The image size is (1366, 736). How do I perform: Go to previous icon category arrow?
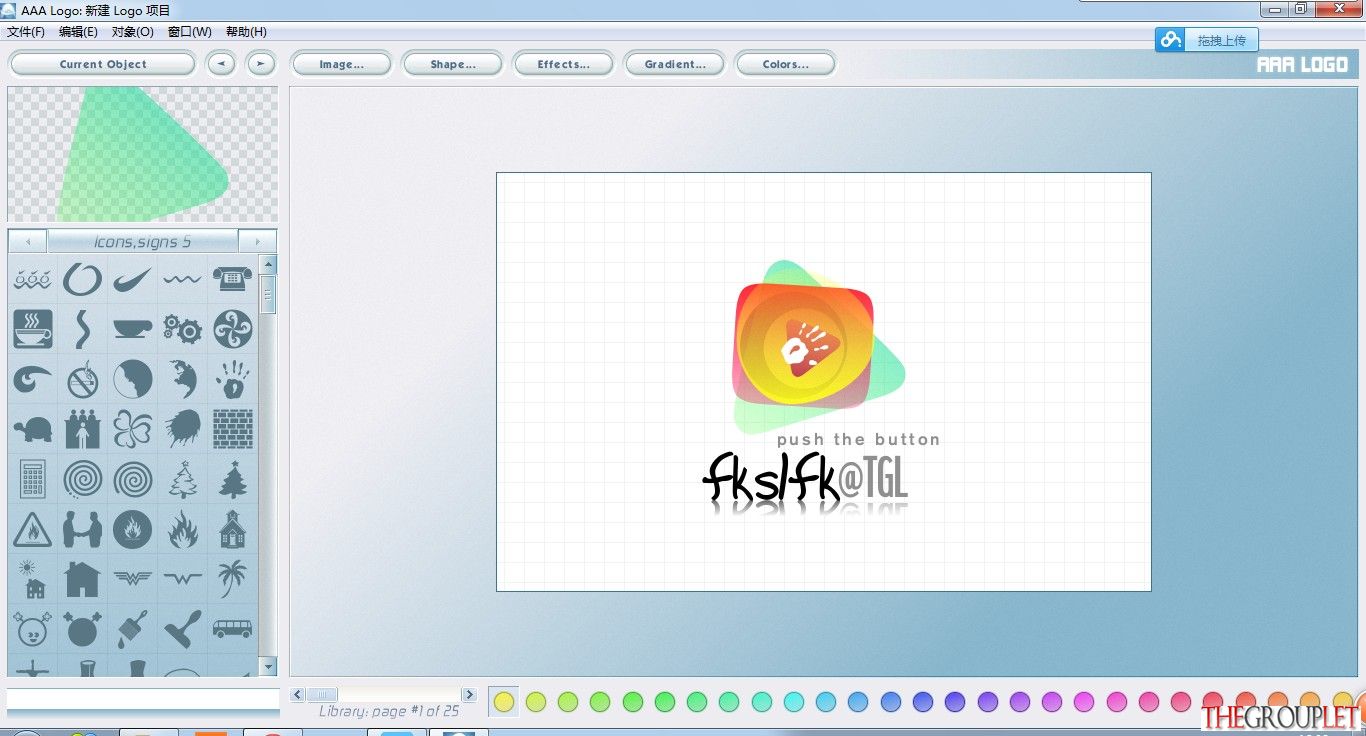pyautogui.click(x=28, y=241)
